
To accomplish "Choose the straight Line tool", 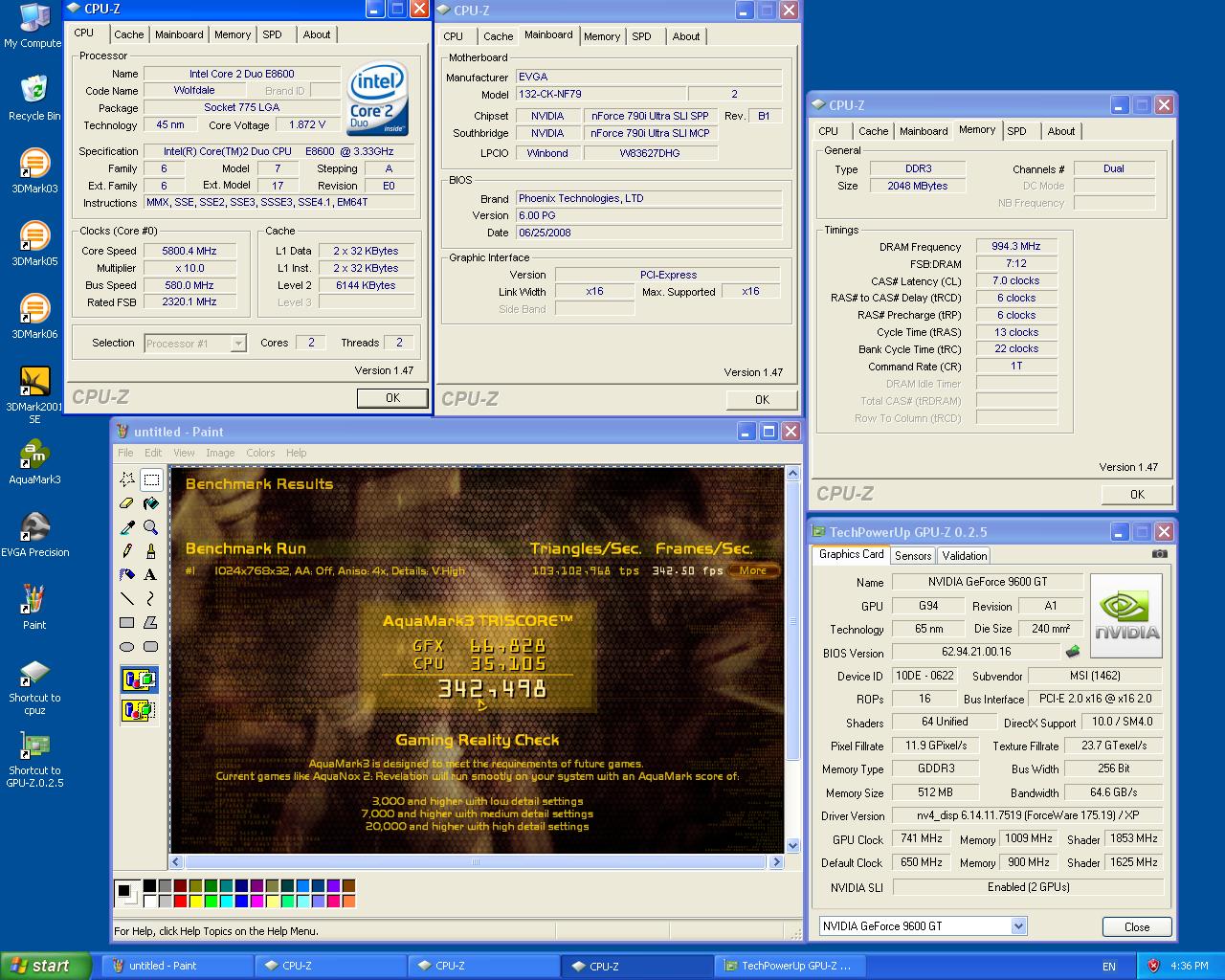I will [127, 599].
